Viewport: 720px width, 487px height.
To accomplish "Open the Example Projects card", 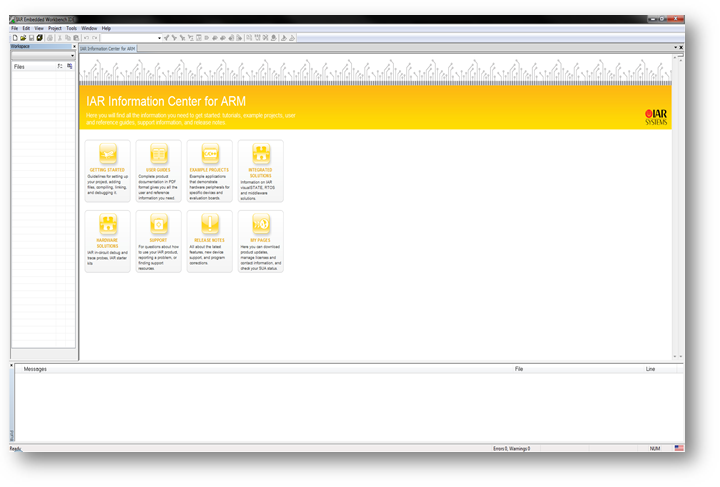I will pos(209,171).
